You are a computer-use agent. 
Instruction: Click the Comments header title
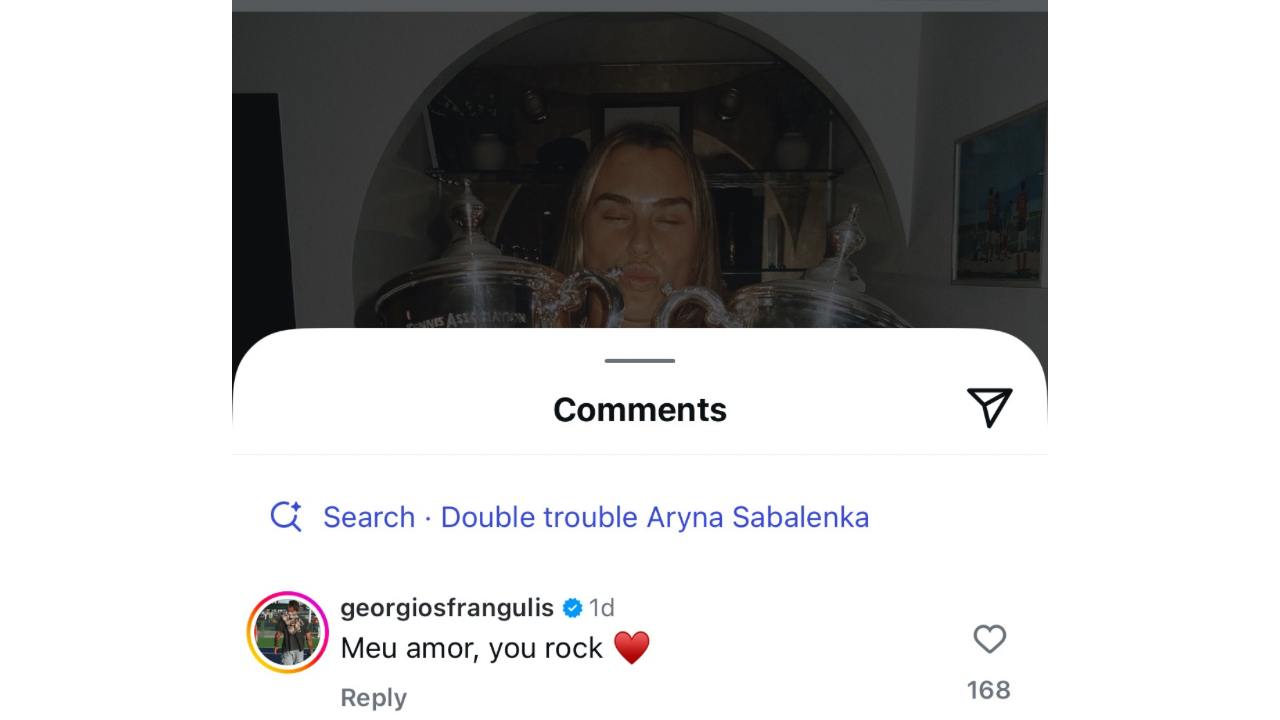[640, 409]
